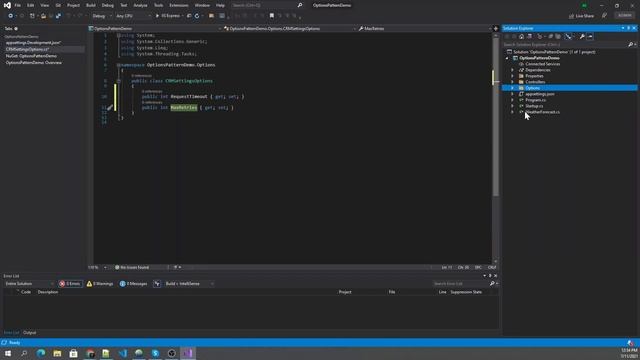
Task: Expand the Controllers folder
Action: (512, 82)
